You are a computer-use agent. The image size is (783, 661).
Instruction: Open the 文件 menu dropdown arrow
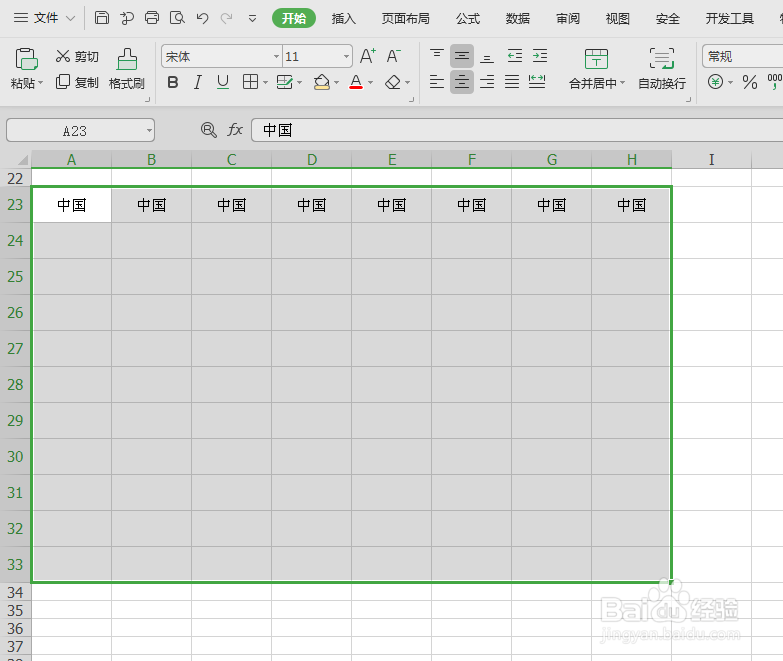[70, 18]
